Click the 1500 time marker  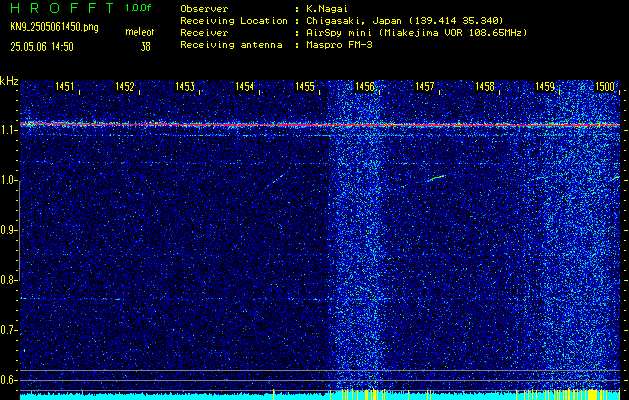[605, 86]
